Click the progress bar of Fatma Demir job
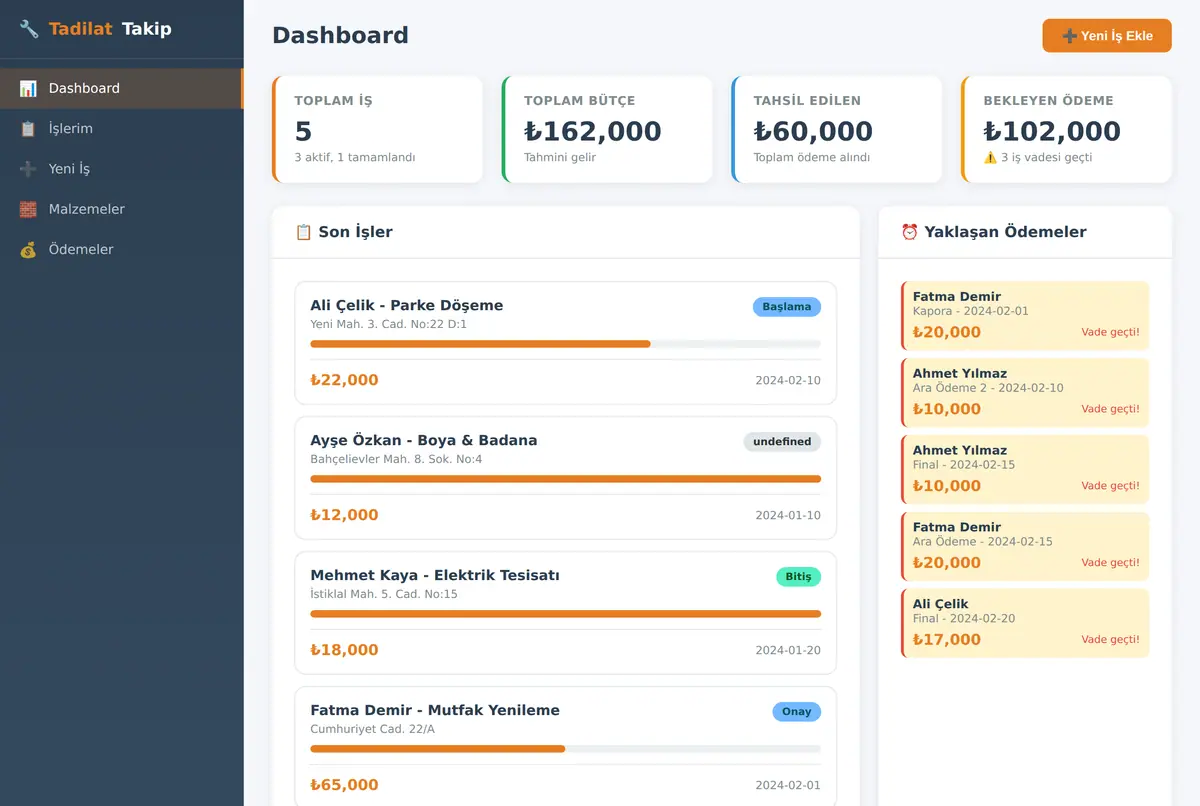The width and height of the screenshot is (1200, 806). (x=566, y=749)
